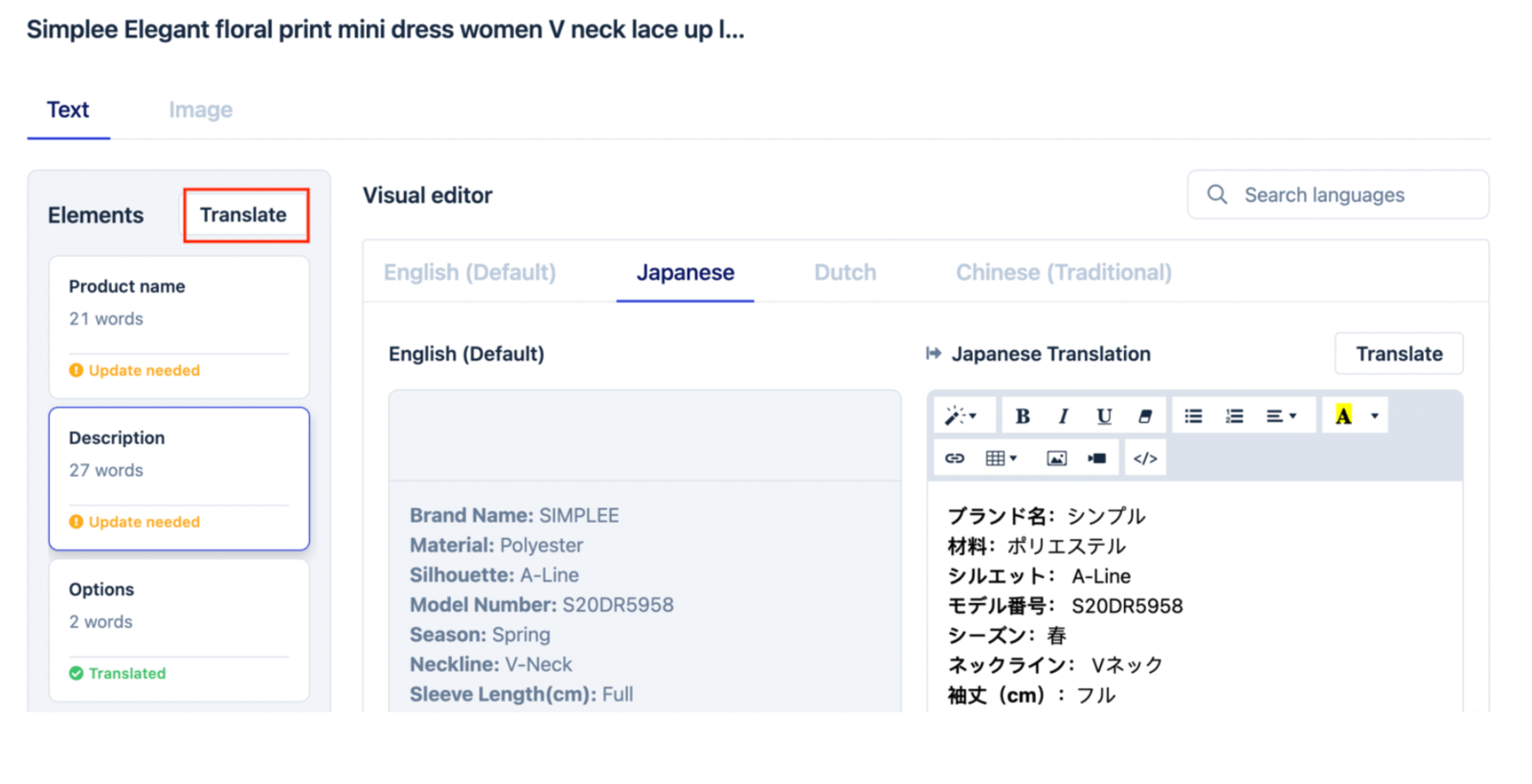
Task: Select the Japanese language tab
Action: tap(686, 273)
